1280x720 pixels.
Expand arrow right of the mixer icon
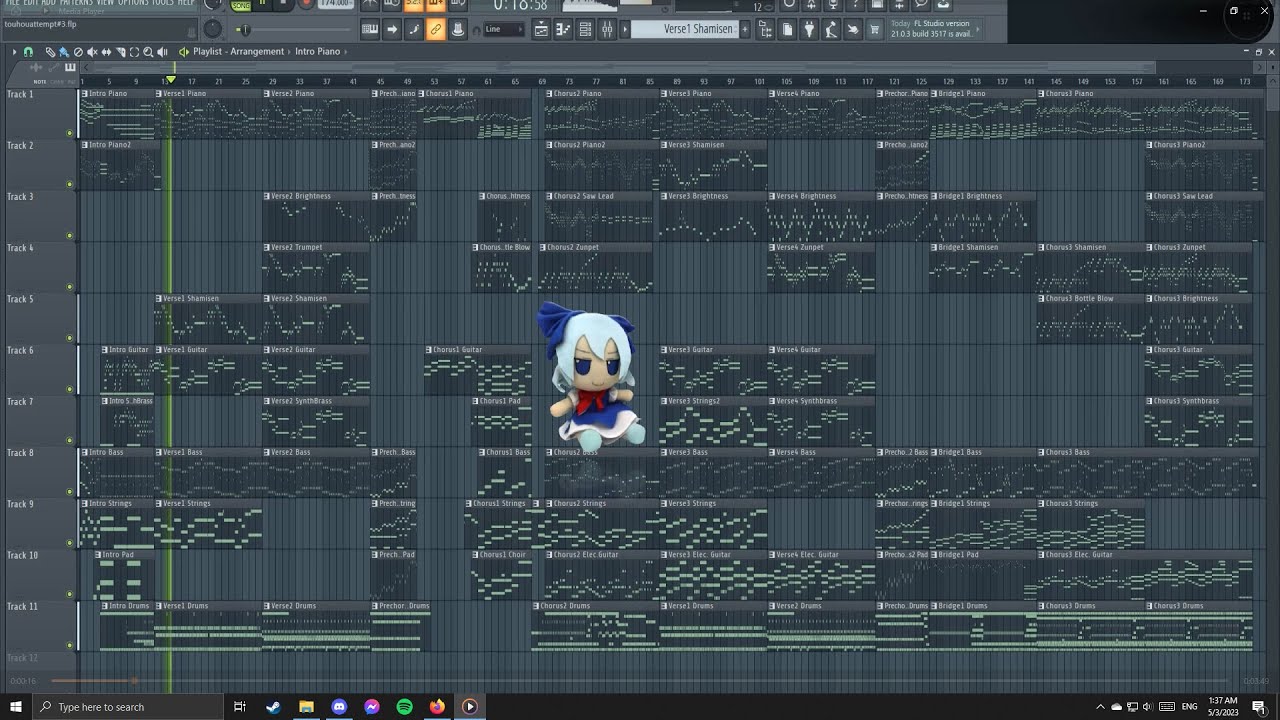[x=625, y=29]
